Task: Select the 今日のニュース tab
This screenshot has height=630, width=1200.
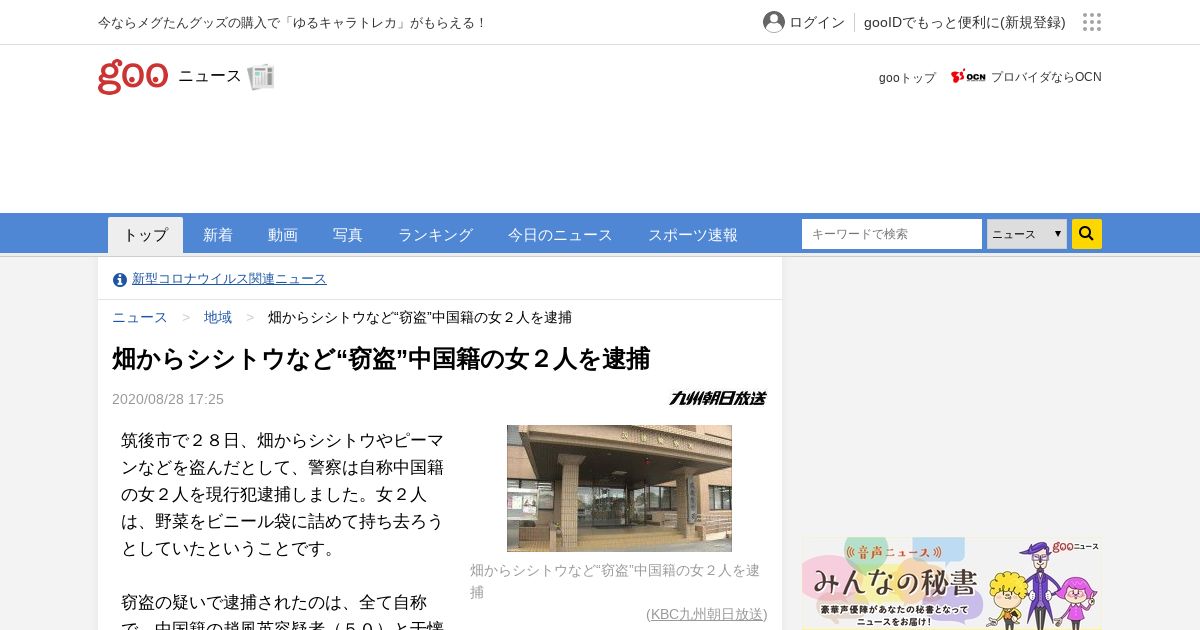Action: pyautogui.click(x=560, y=235)
